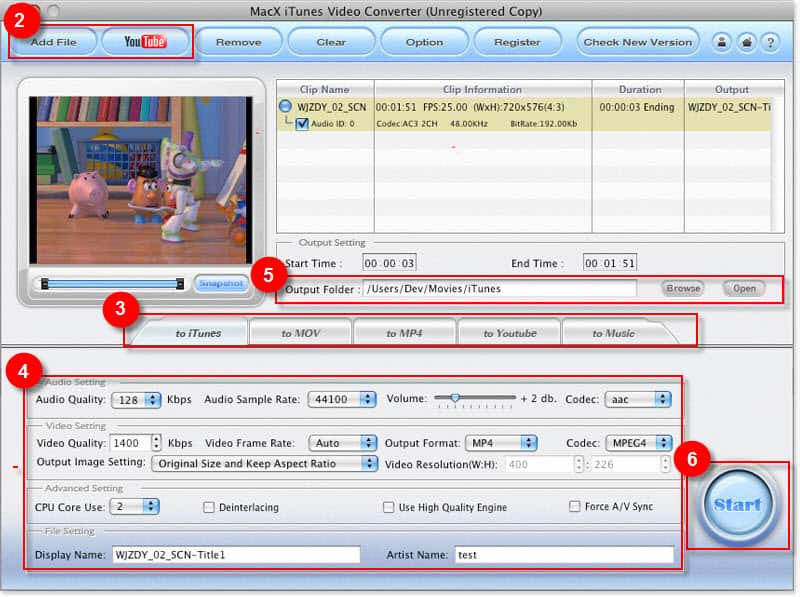This screenshot has width=800, height=597.
Task: Click the Volume slider handle
Action: (455, 398)
